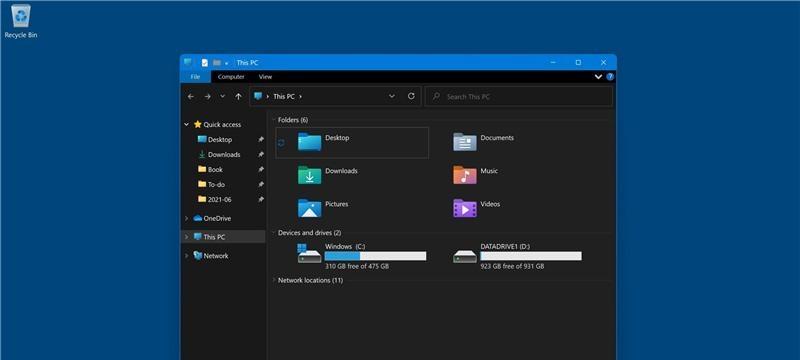Open the Customize Quick Access Toolbar dropdown
The height and width of the screenshot is (360, 800).
pyautogui.click(x=227, y=63)
